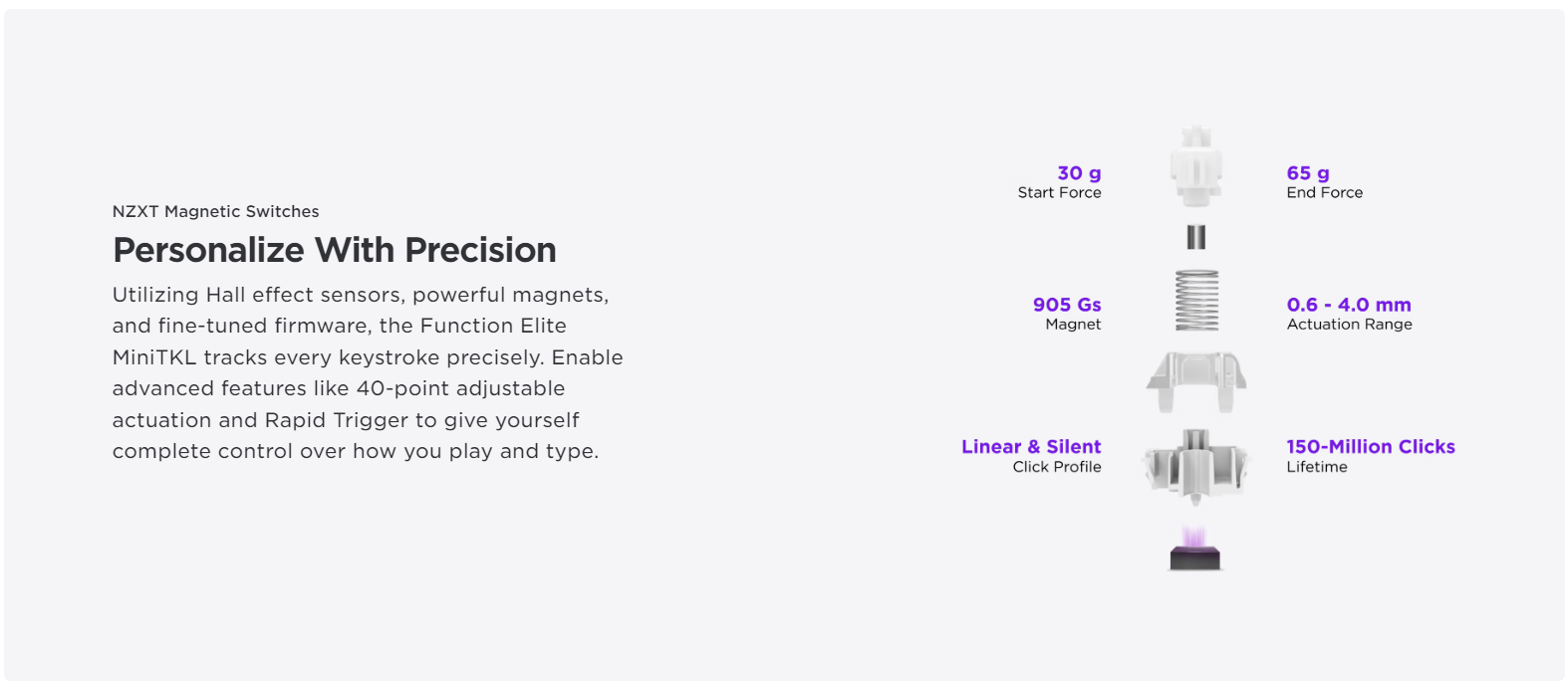Image resolution: width=1568 pixels, height=689 pixels.
Task: Click the 905 Gs magnet value
Action: (x=1067, y=305)
